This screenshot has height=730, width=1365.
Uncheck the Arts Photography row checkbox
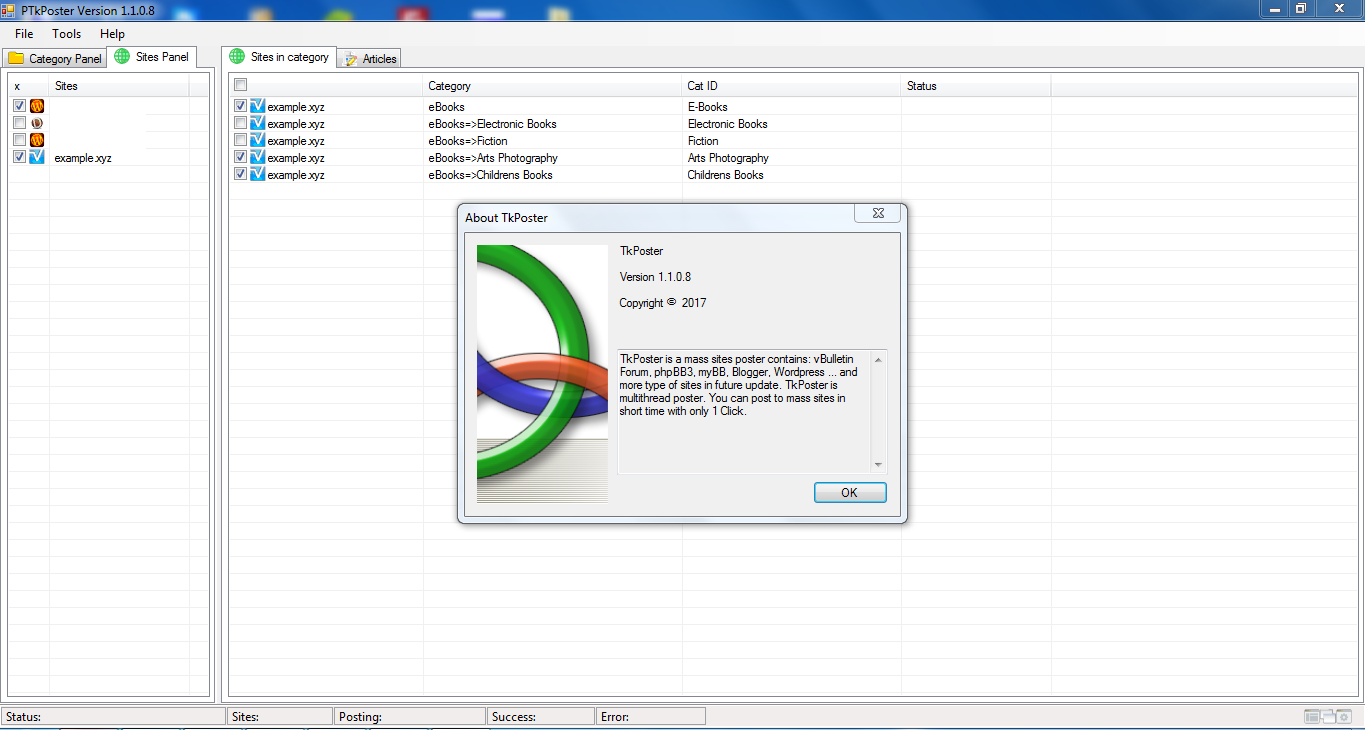(240, 157)
